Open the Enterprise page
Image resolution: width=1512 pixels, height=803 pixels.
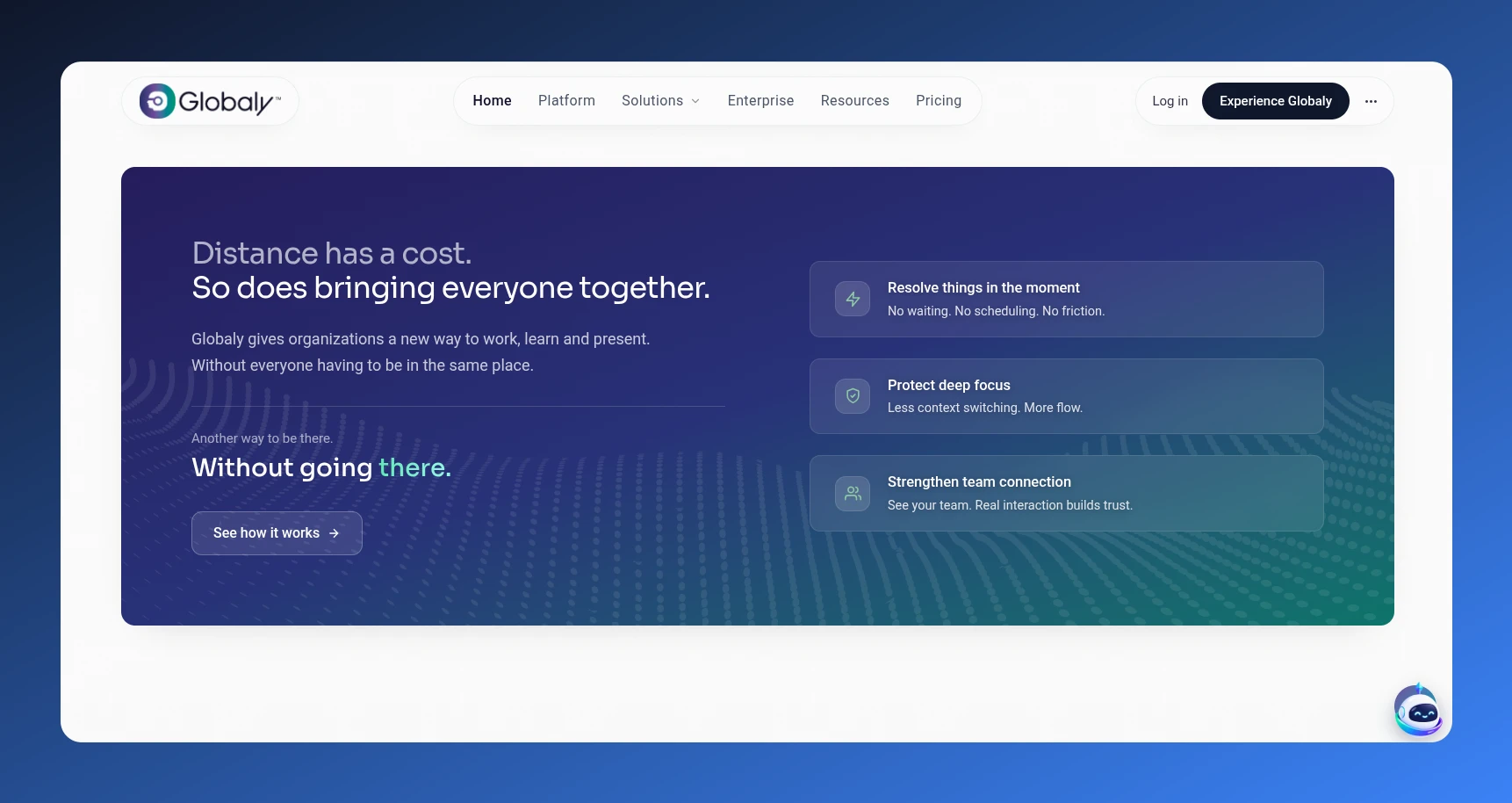(x=760, y=101)
